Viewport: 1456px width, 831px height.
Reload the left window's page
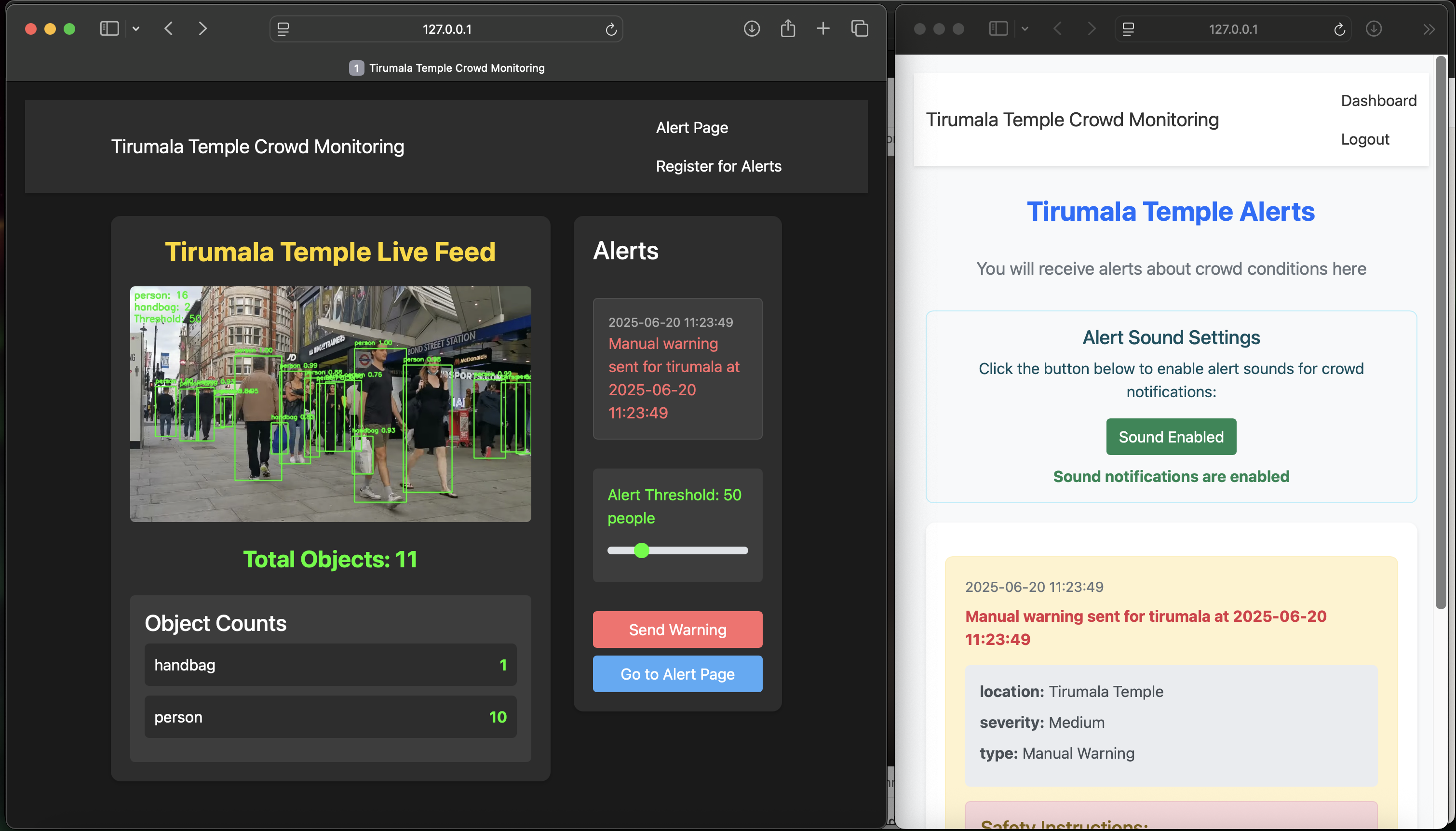(x=611, y=29)
